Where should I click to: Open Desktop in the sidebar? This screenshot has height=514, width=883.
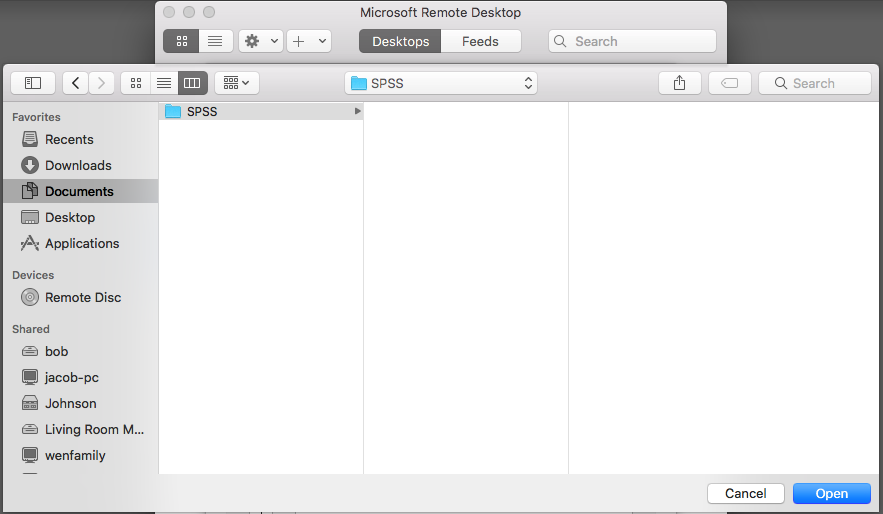[x=70, y=217]
